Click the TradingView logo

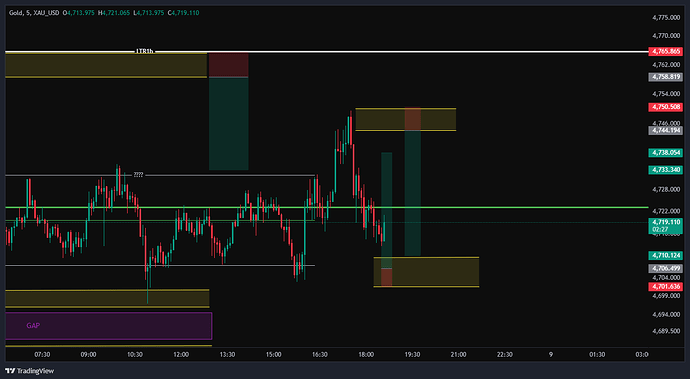point(29,371)
